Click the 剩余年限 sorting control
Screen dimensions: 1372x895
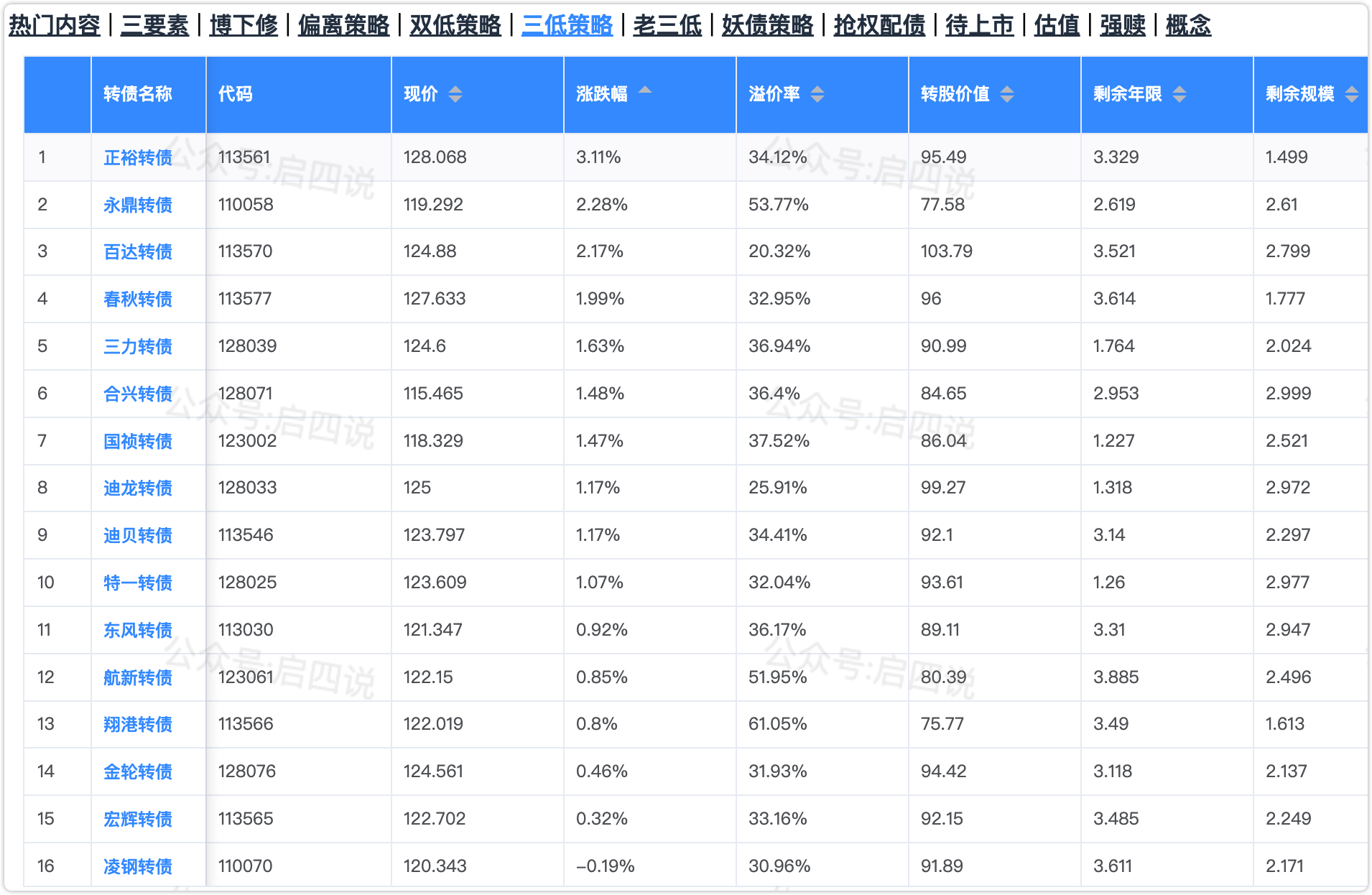1179,94
